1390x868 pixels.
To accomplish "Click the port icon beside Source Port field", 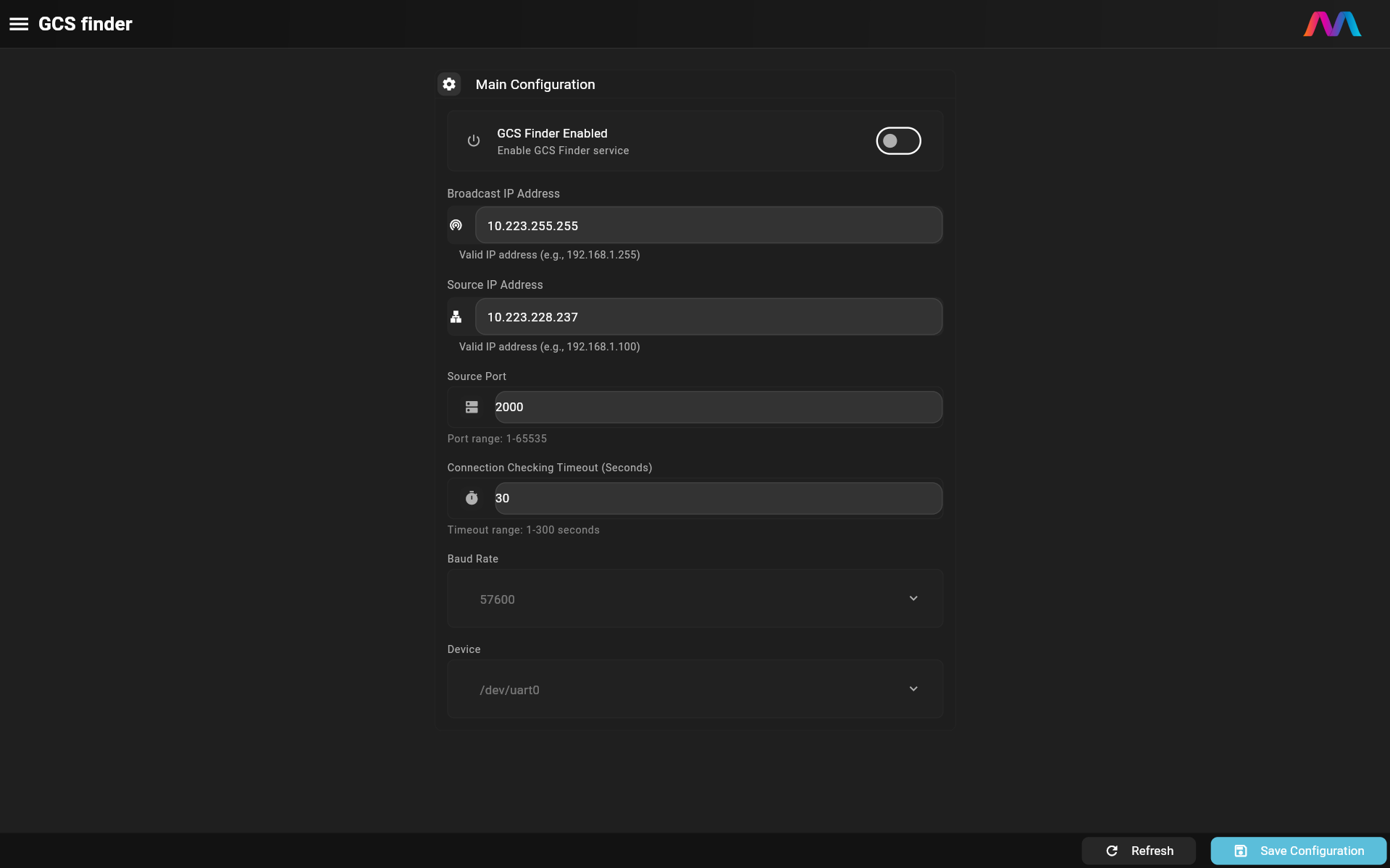I will 472,407.
